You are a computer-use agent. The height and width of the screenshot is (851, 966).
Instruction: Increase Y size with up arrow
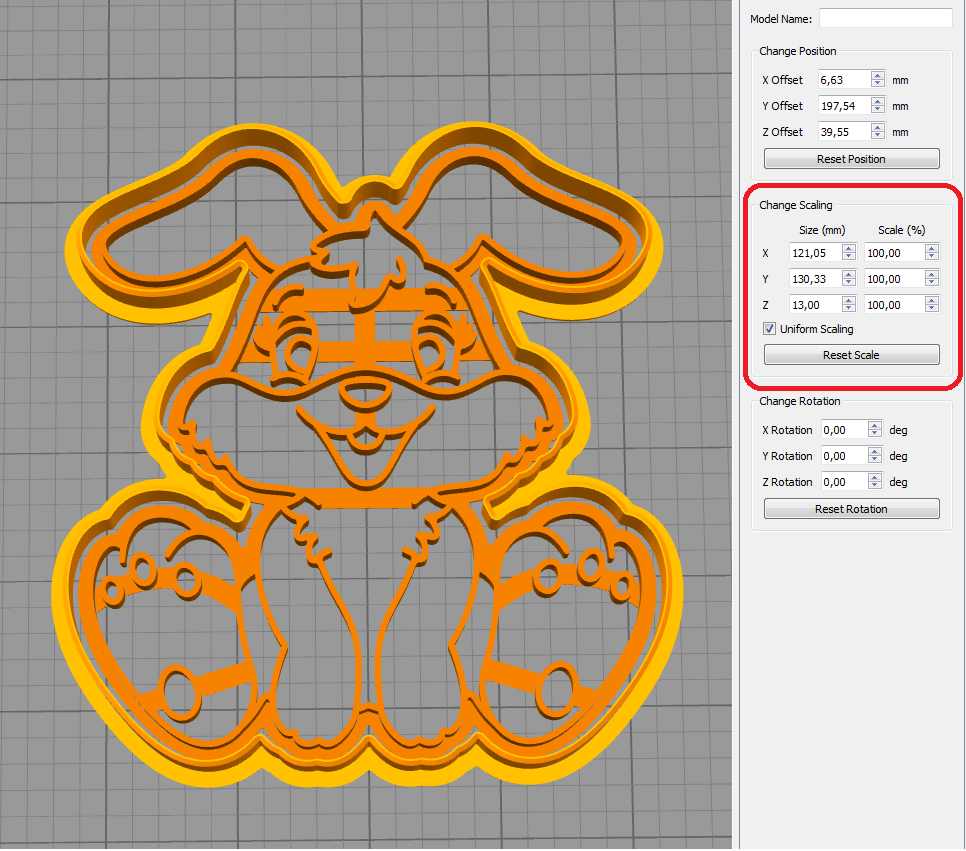click(x=849, y=274)
